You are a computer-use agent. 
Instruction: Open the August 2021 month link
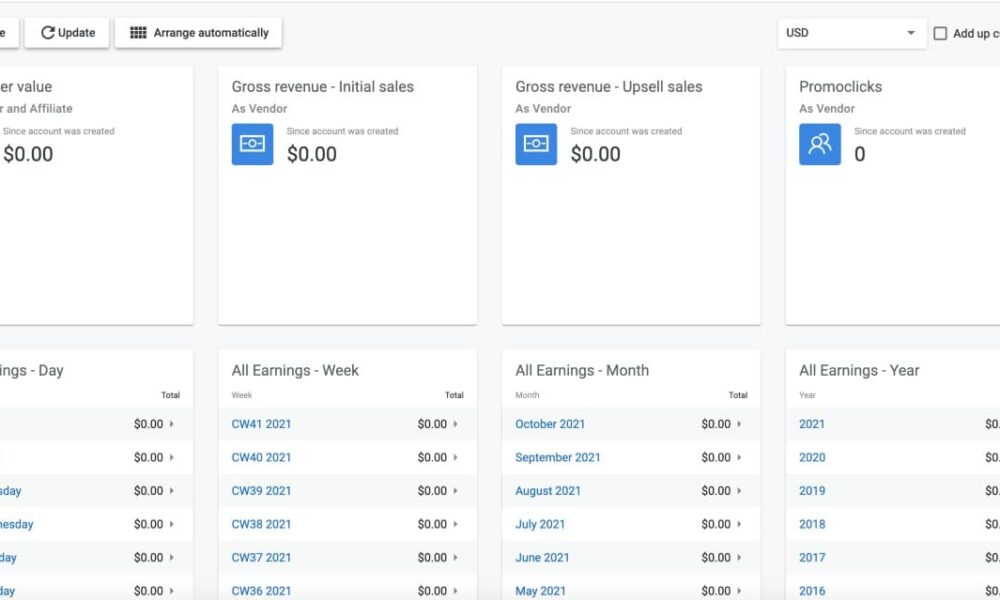pyautogui.click(x=548, y=491)
